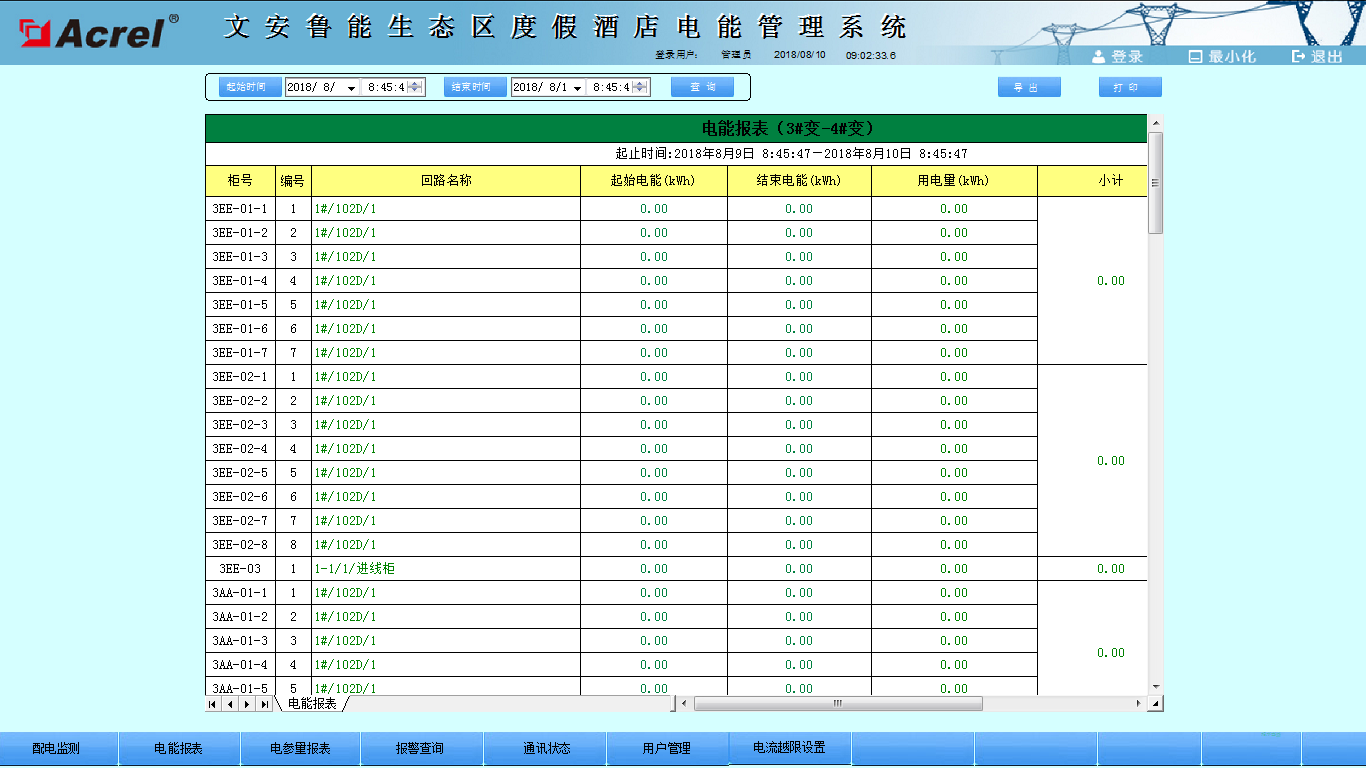Click the 编号 column header

pyautogui.click(x=293, y=181)
